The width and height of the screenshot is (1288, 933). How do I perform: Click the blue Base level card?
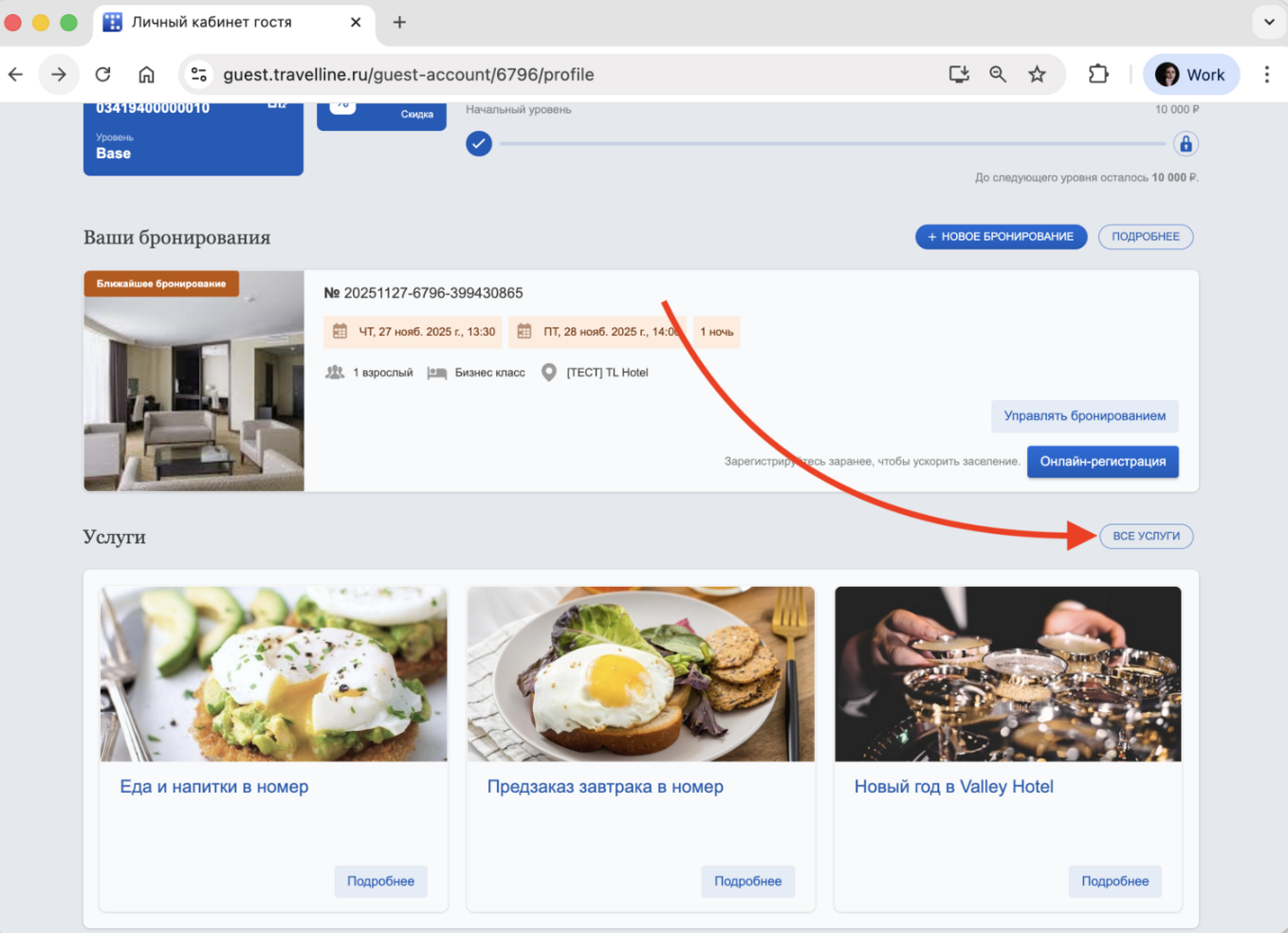(x=193, y=138)
